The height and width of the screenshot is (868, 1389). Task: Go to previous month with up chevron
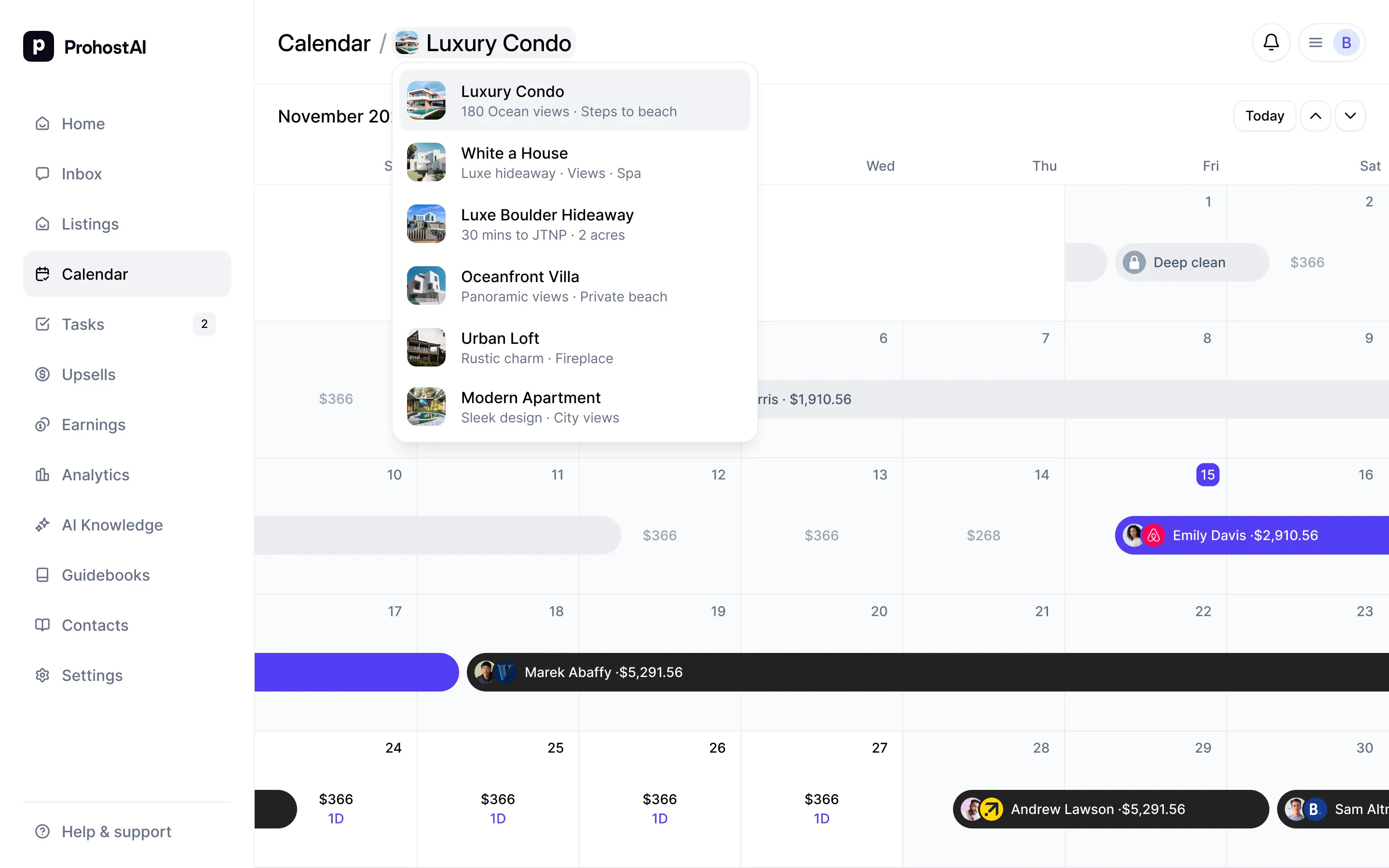pyautogui.click(x=1315, y=116)
